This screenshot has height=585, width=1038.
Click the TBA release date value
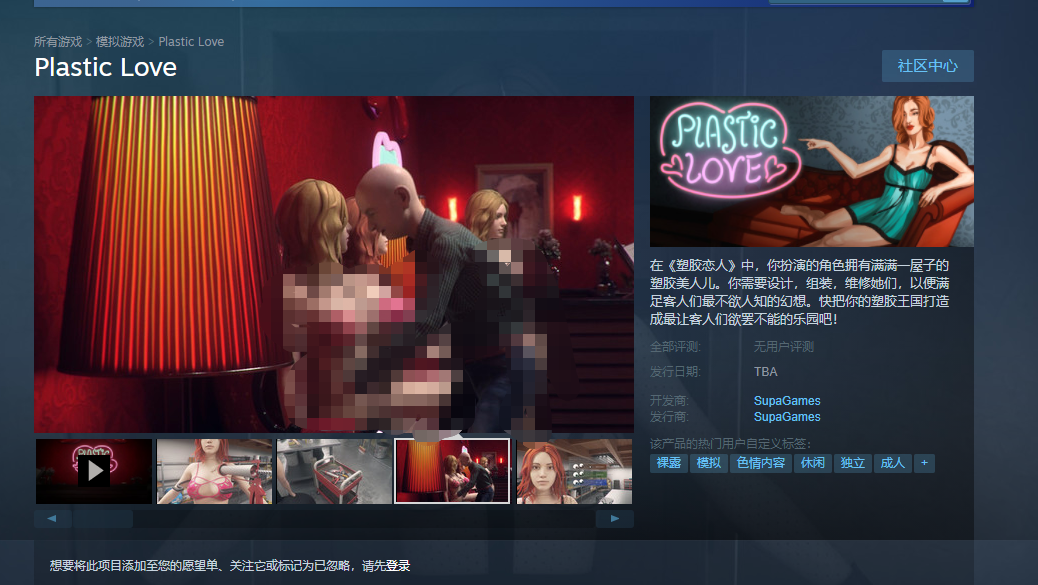click(x=766, y=372)
